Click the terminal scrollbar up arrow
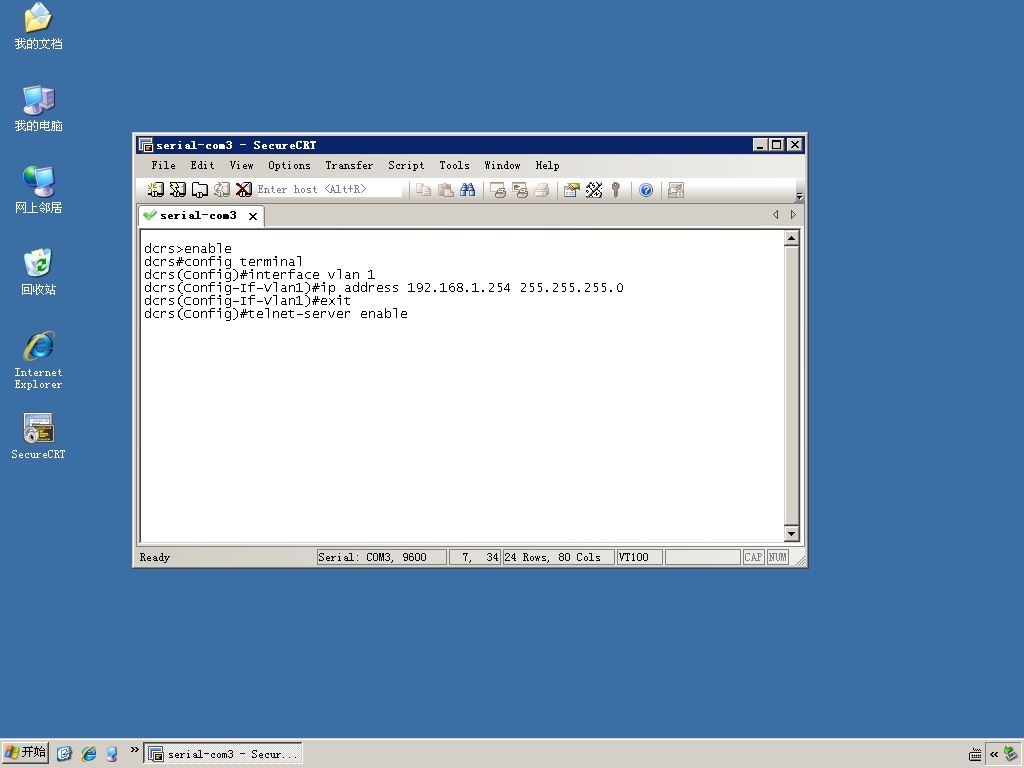The image size is (1024, 768). click(x=792, y=238)
